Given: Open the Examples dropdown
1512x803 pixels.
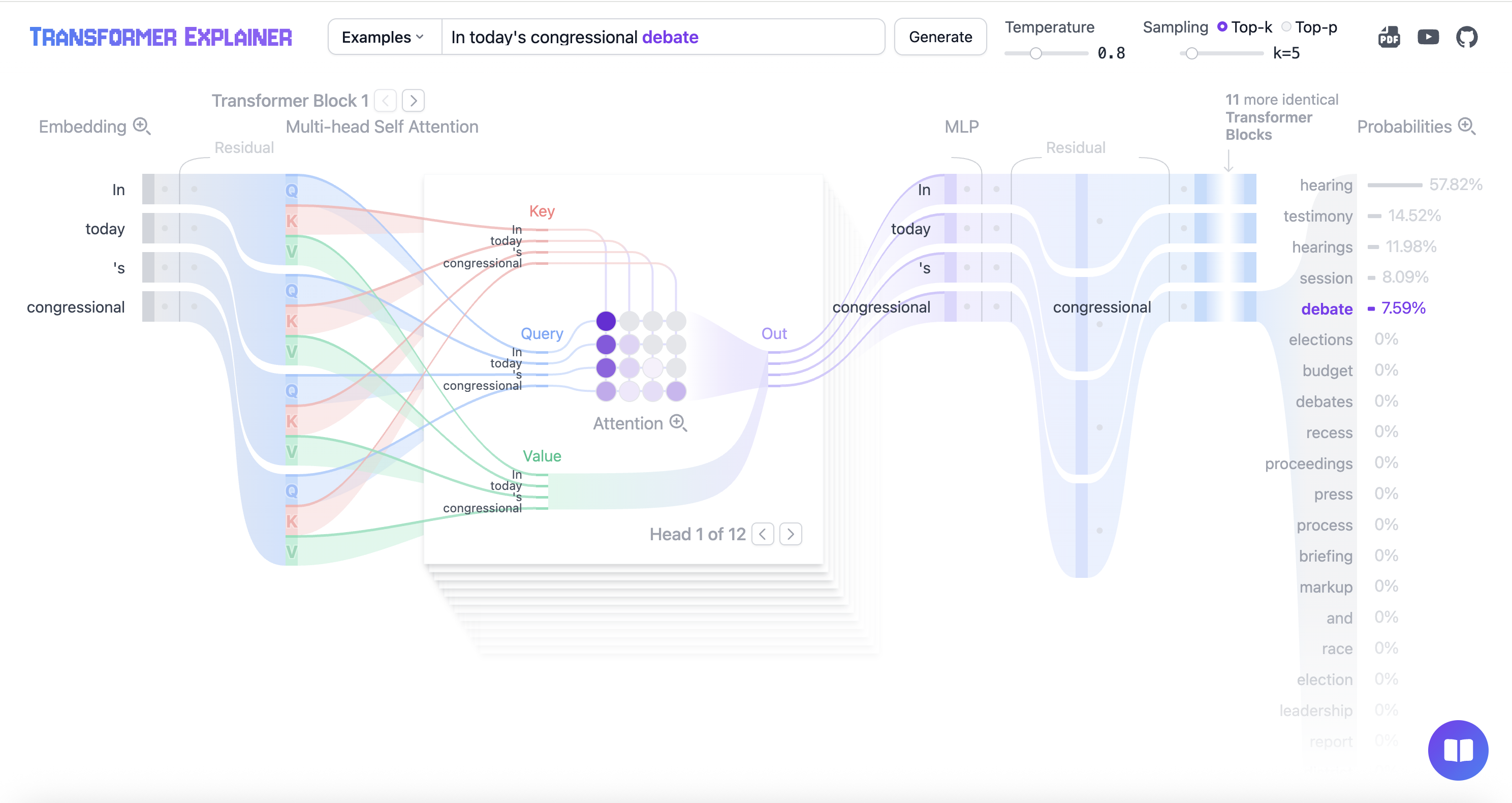Looking at the screenshot, I should point(383,37).
